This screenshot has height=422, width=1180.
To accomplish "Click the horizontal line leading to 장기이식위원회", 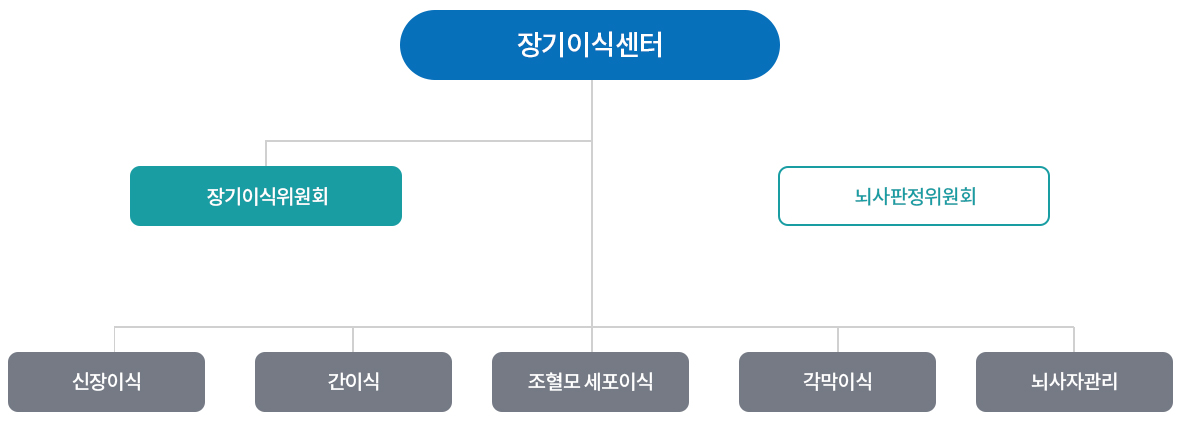I will [428, 141].
